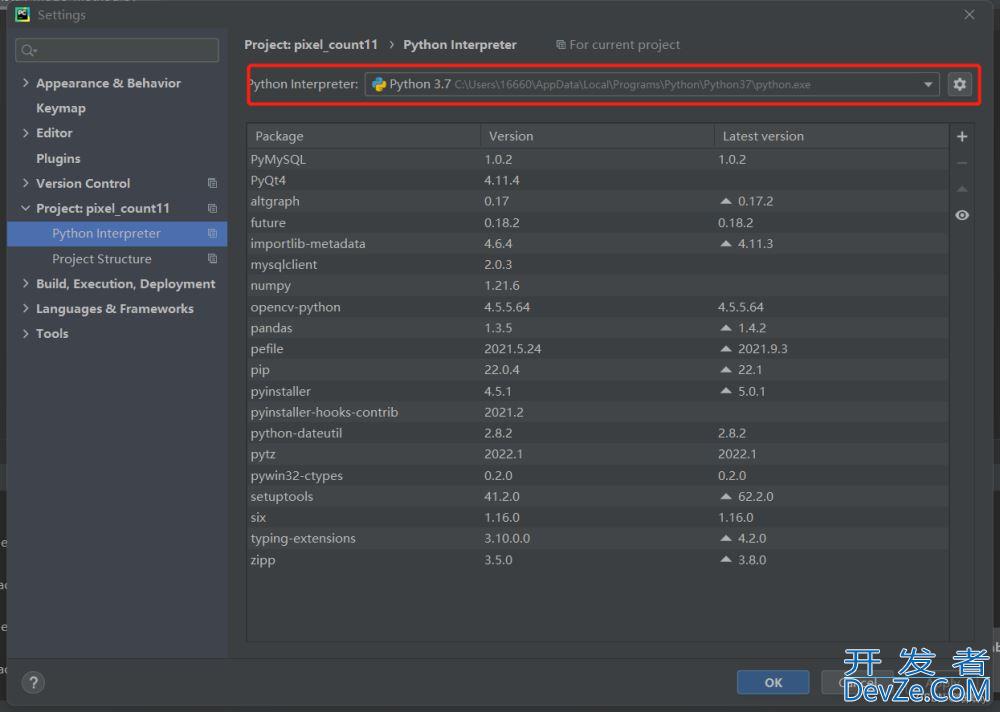Click the upgrade arrow icon for pyinstaller

tap(726, 391)
